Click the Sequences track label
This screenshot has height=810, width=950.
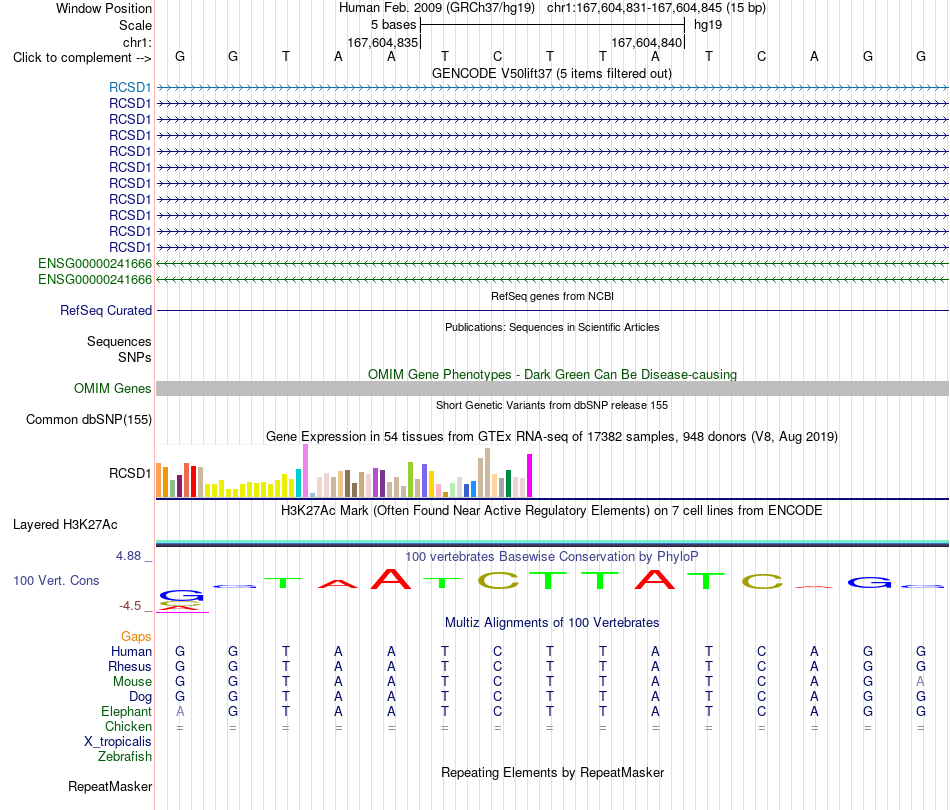click(119, 341)
